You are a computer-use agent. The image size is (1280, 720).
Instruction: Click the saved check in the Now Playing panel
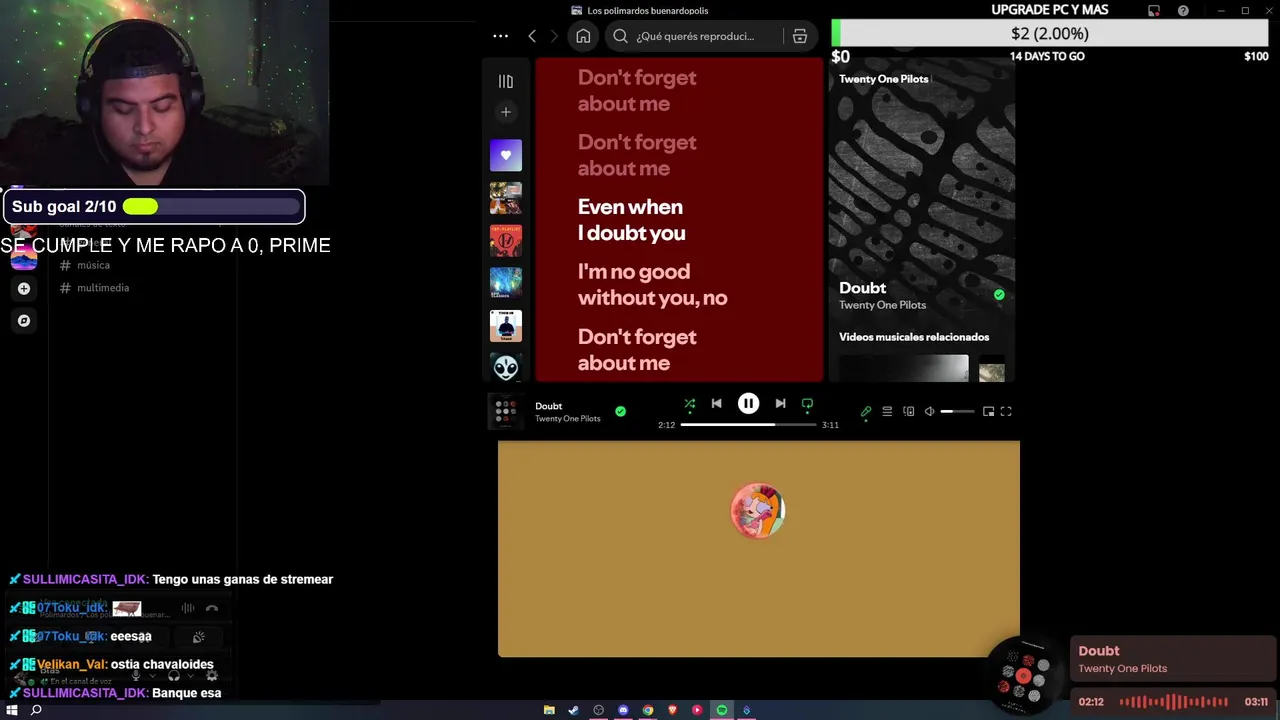[x=999, y=295]
